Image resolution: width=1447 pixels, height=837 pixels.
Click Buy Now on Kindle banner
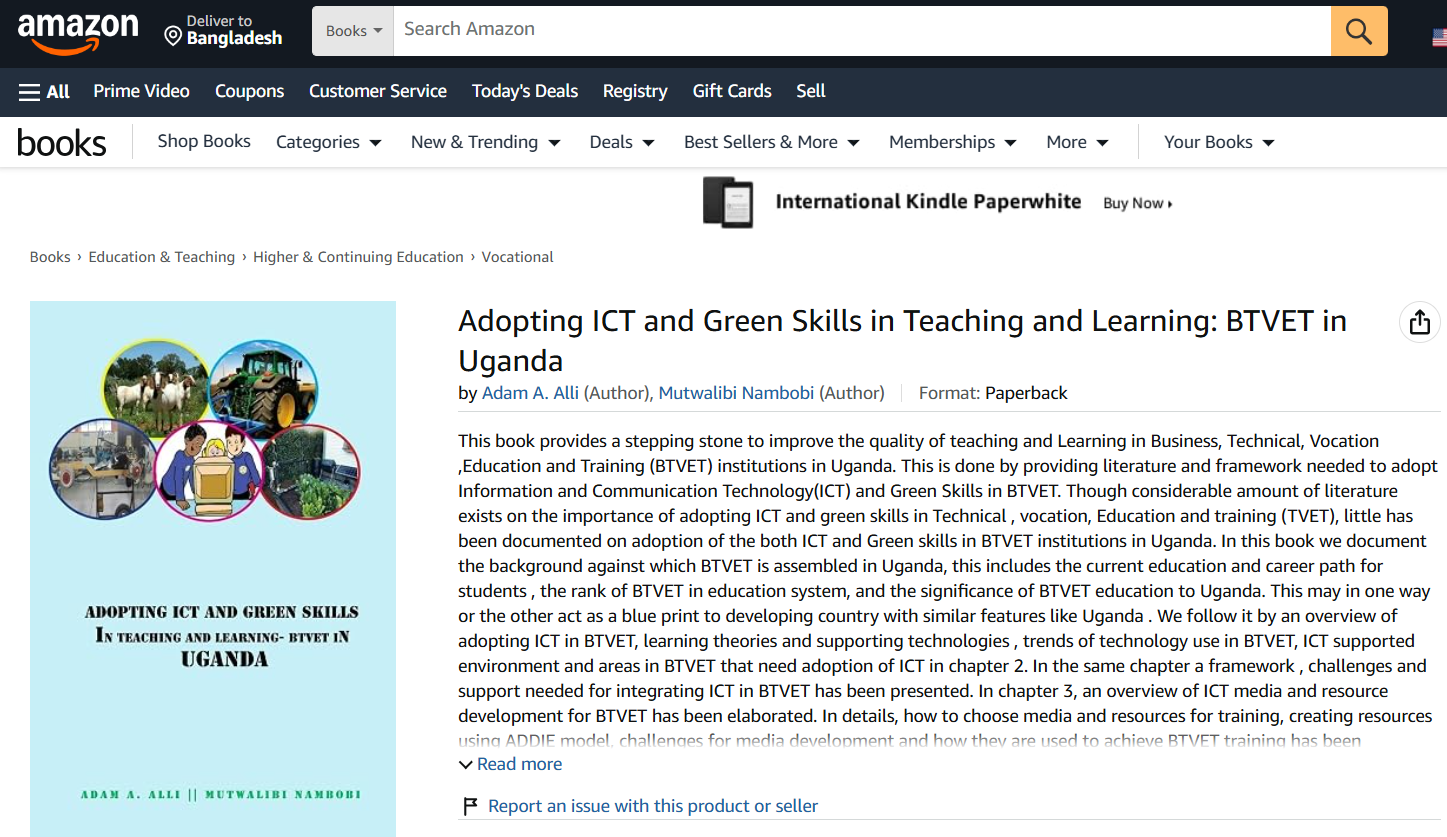(x=1138, y=203)
